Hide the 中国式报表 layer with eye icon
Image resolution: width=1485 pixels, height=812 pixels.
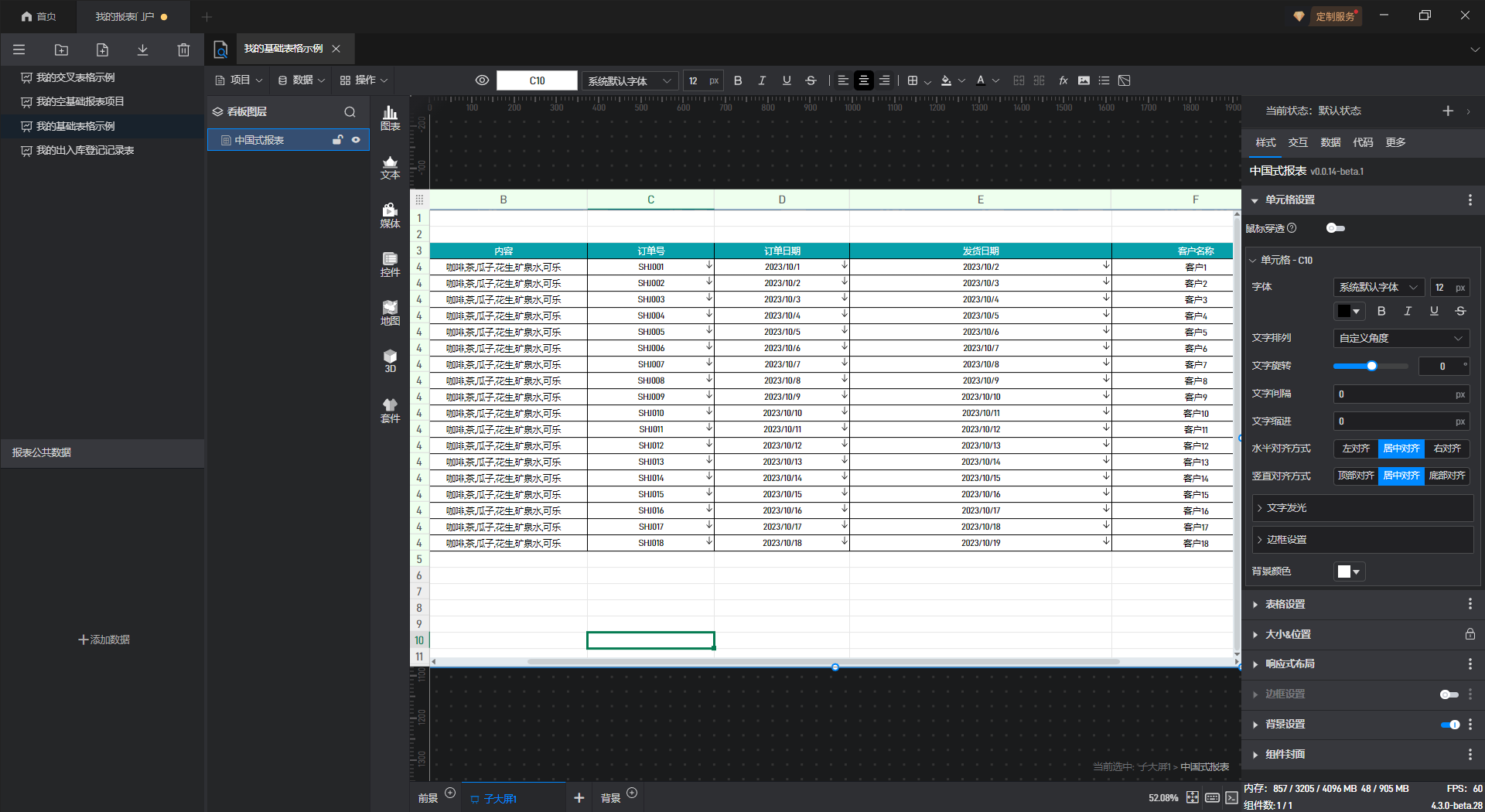(356, 140)
